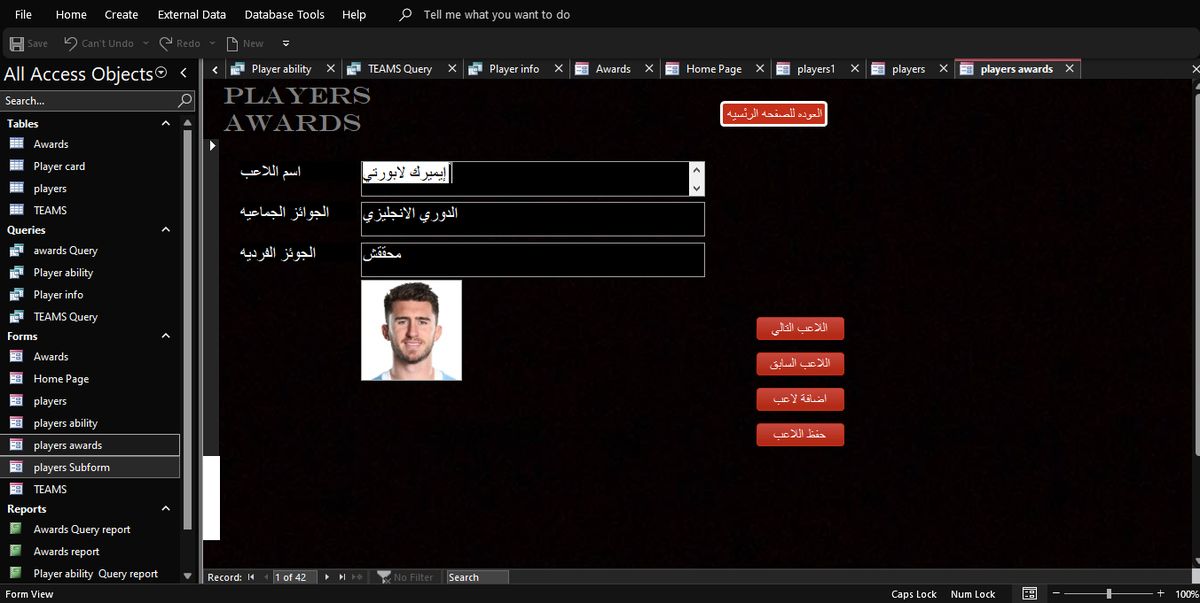
Task: Collapse the Reports group
Action: click(166, 508)
